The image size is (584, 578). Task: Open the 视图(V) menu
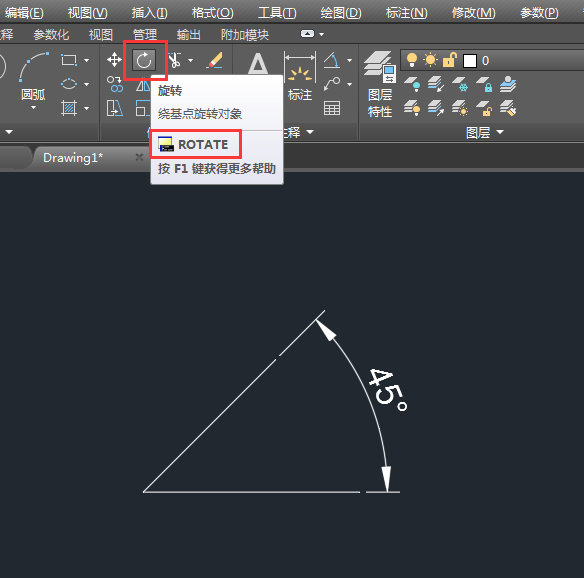(88, 13)
